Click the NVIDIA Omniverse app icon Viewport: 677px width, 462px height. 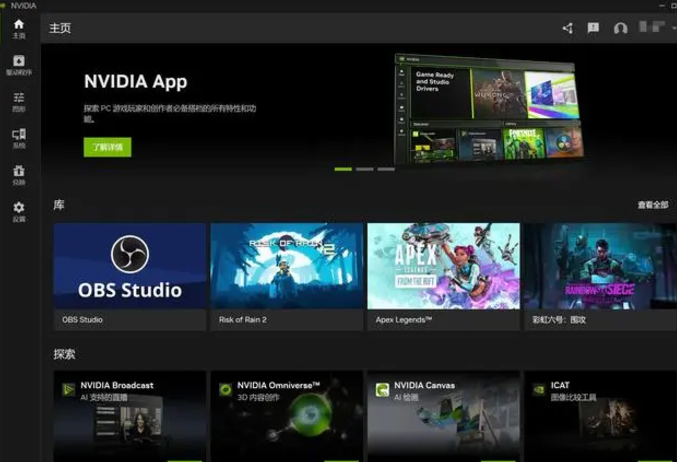225,390
